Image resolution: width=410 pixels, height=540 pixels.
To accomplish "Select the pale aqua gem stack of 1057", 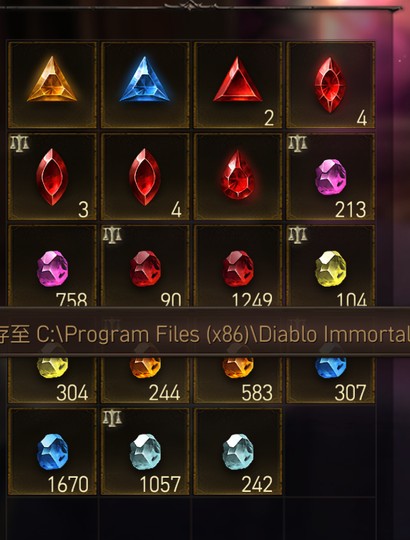I will [x=145, y=451].
